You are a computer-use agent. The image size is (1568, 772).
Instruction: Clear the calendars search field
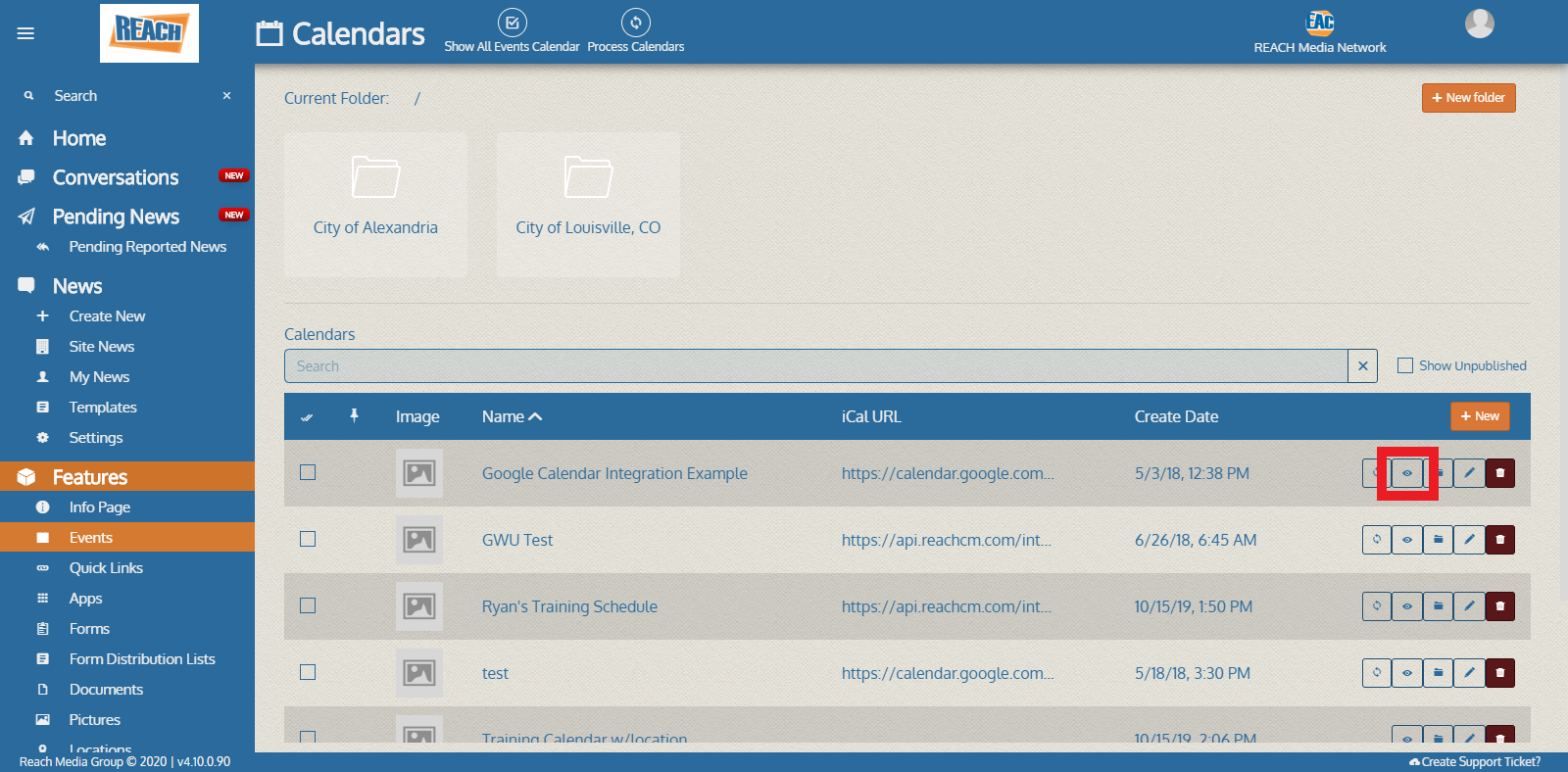1362,365
